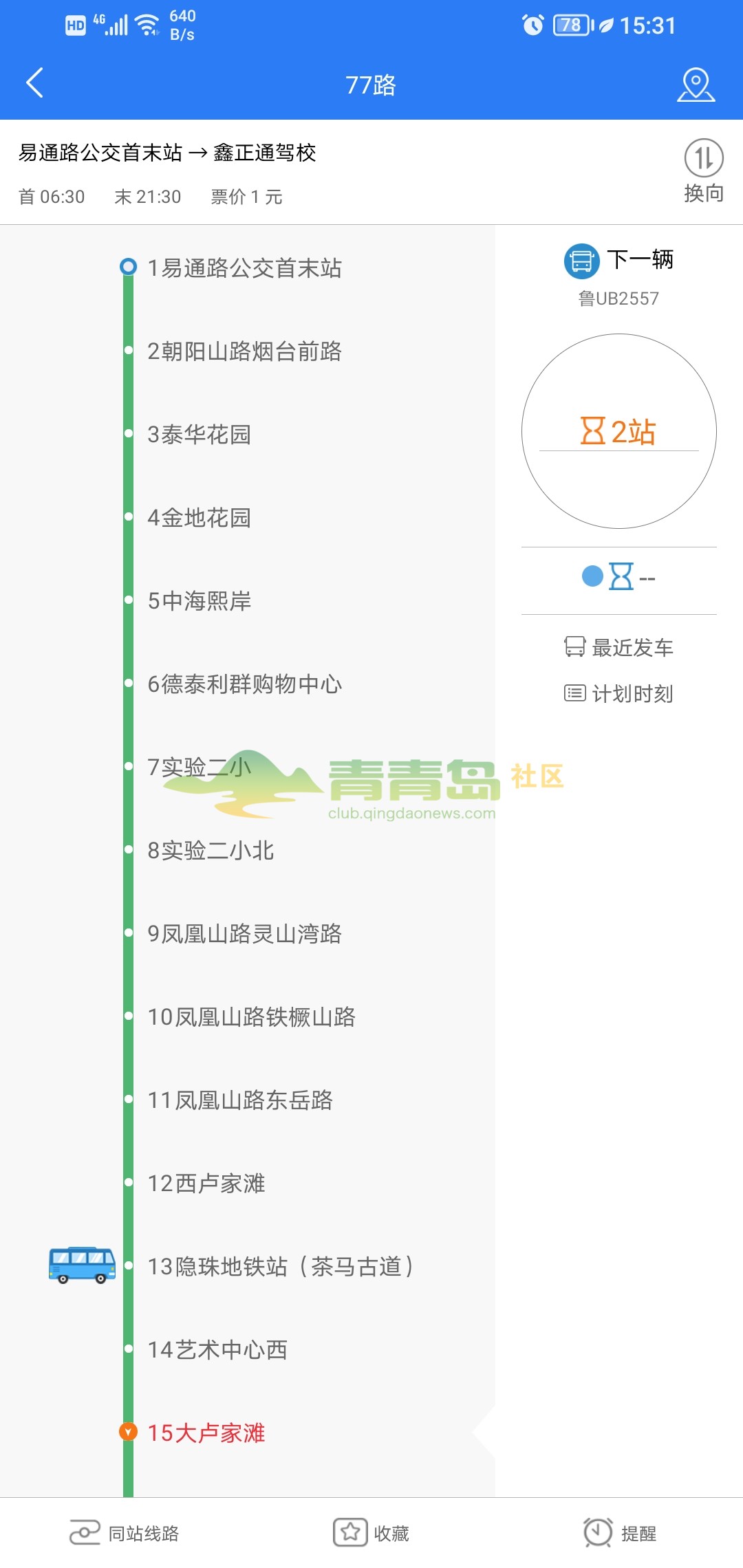The width and height of the screenshot is (743, 1568).
Task: Select station 14艺术中心西
Action: [x=217, y=1349]
